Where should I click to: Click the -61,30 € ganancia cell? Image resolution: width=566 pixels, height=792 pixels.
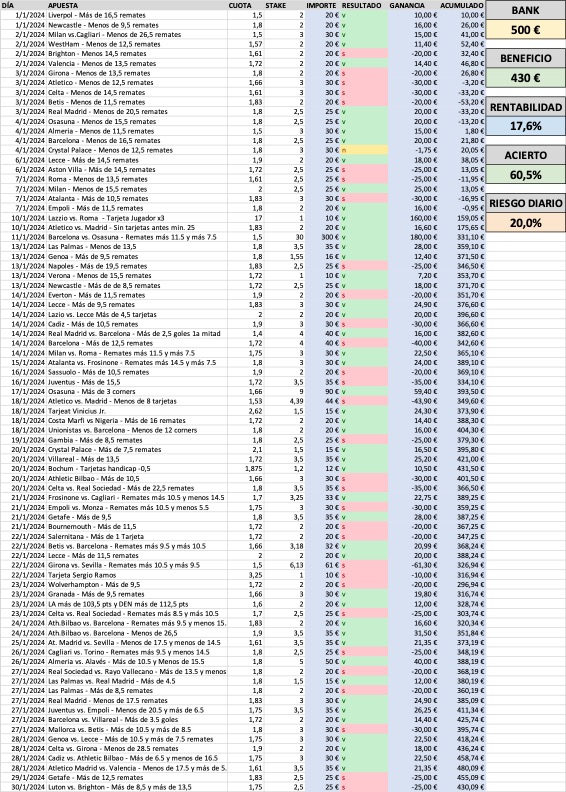(x=414, y=565)
